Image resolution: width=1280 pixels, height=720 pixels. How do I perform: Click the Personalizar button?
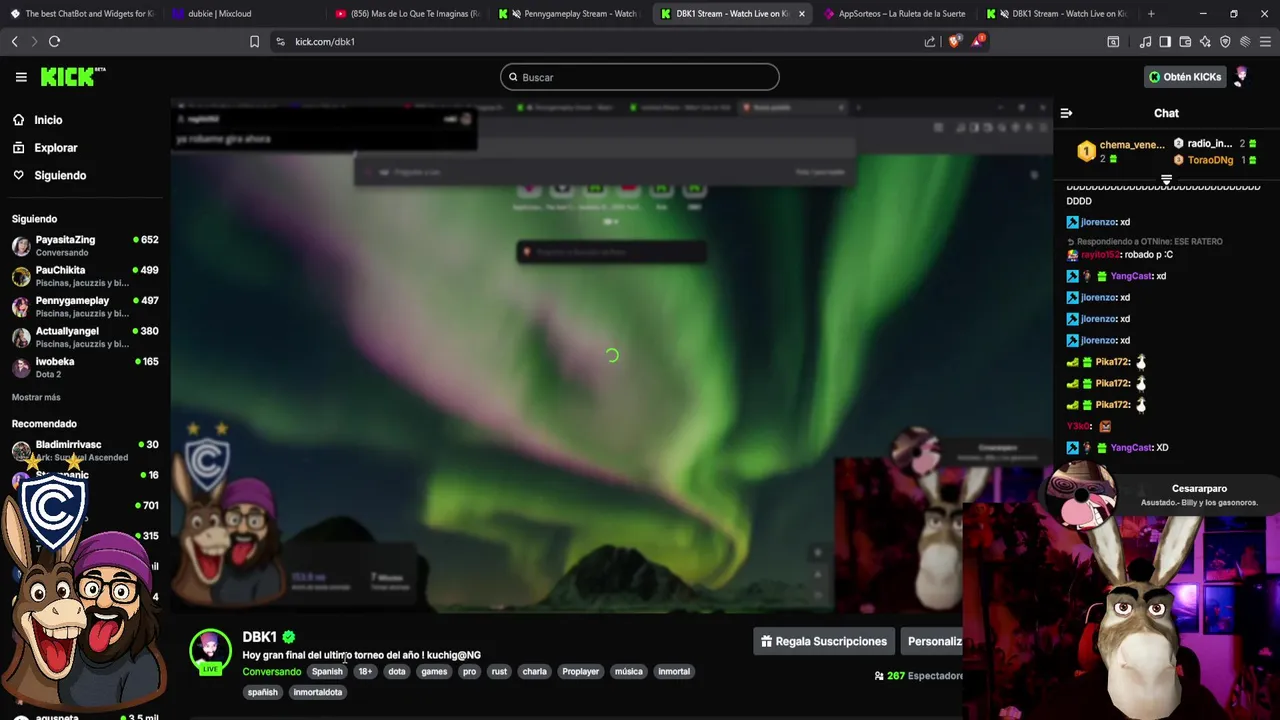(932, 641)
